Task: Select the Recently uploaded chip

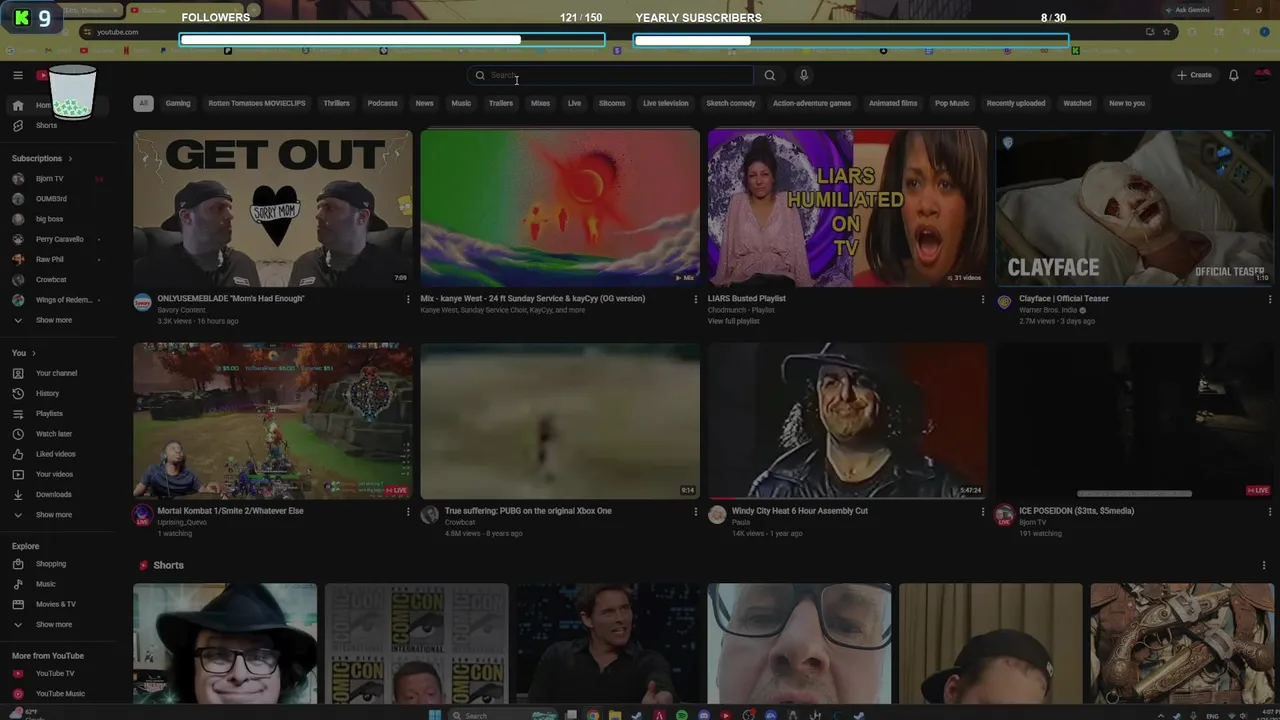Action: [1016, 103]
